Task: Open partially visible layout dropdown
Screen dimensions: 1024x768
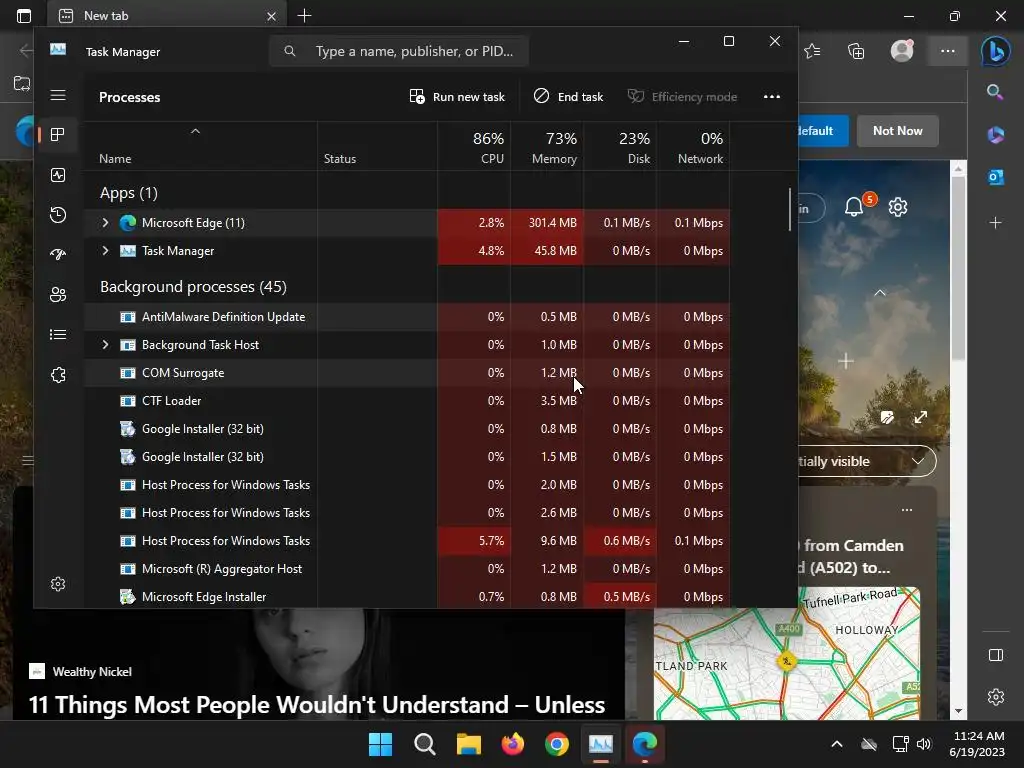Action: pos(867,461)
